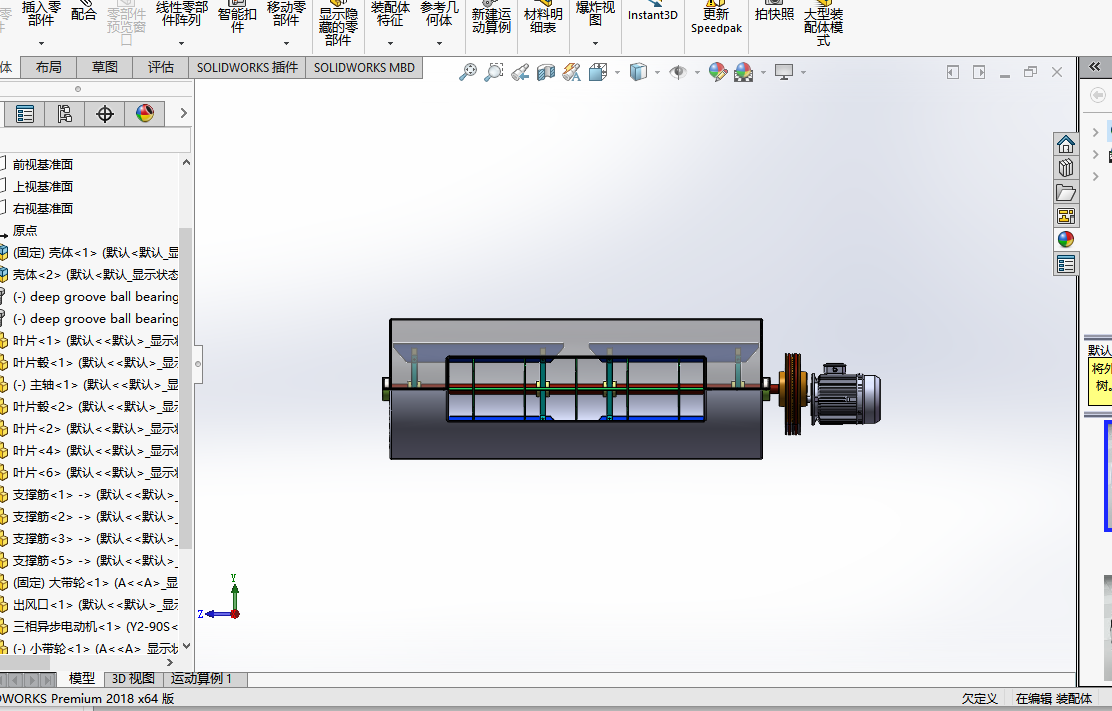Activate the Section View tool
1112x711 pixels.
coord(546,72)
